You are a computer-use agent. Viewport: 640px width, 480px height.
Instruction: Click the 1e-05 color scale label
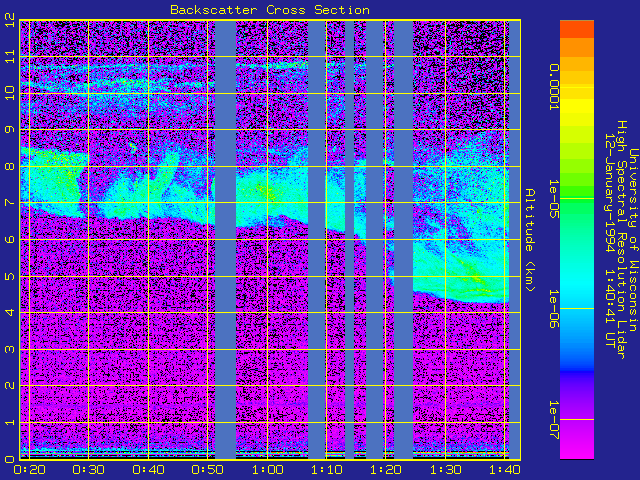(554, 199)
